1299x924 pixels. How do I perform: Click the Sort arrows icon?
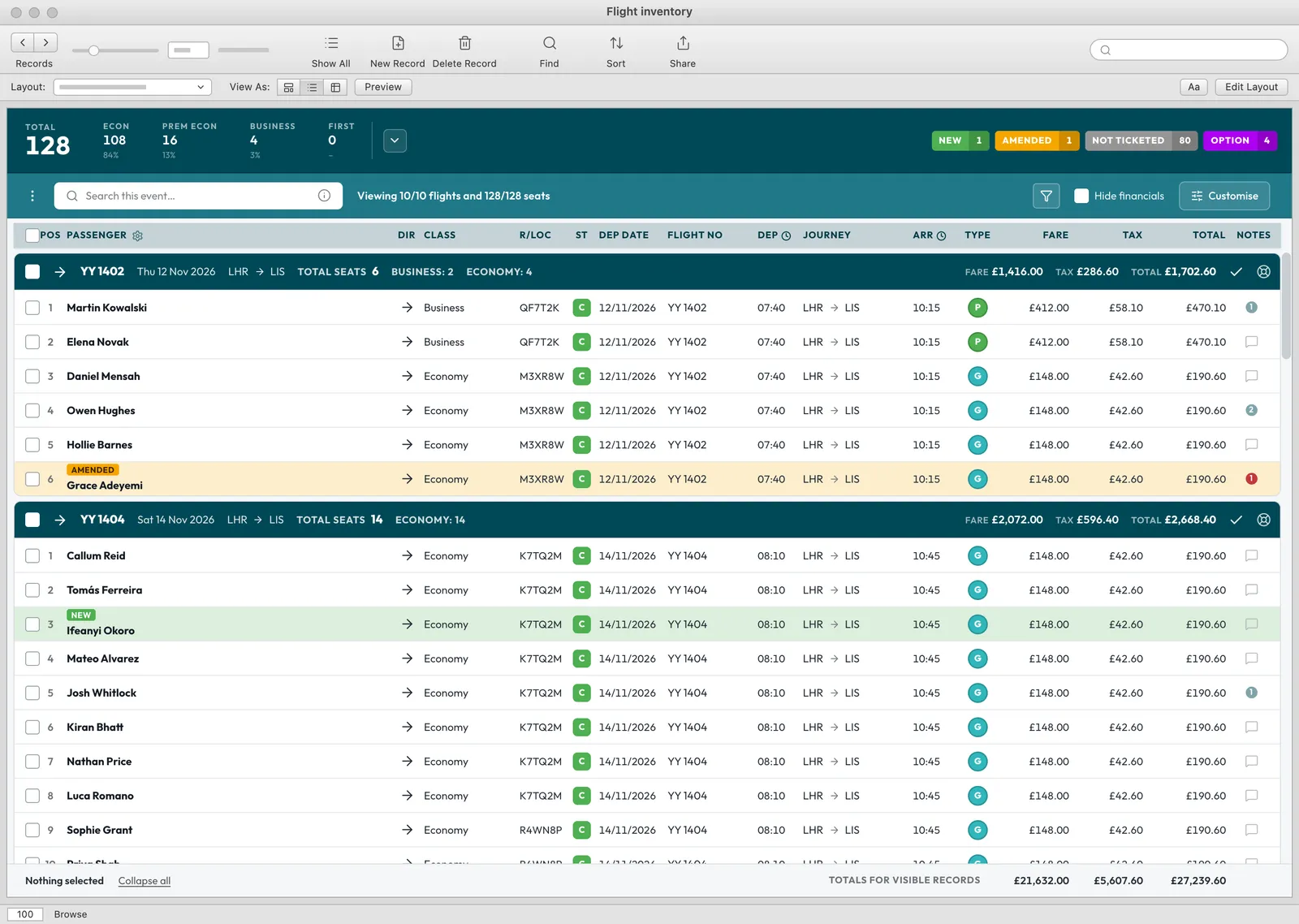(616, 43)
